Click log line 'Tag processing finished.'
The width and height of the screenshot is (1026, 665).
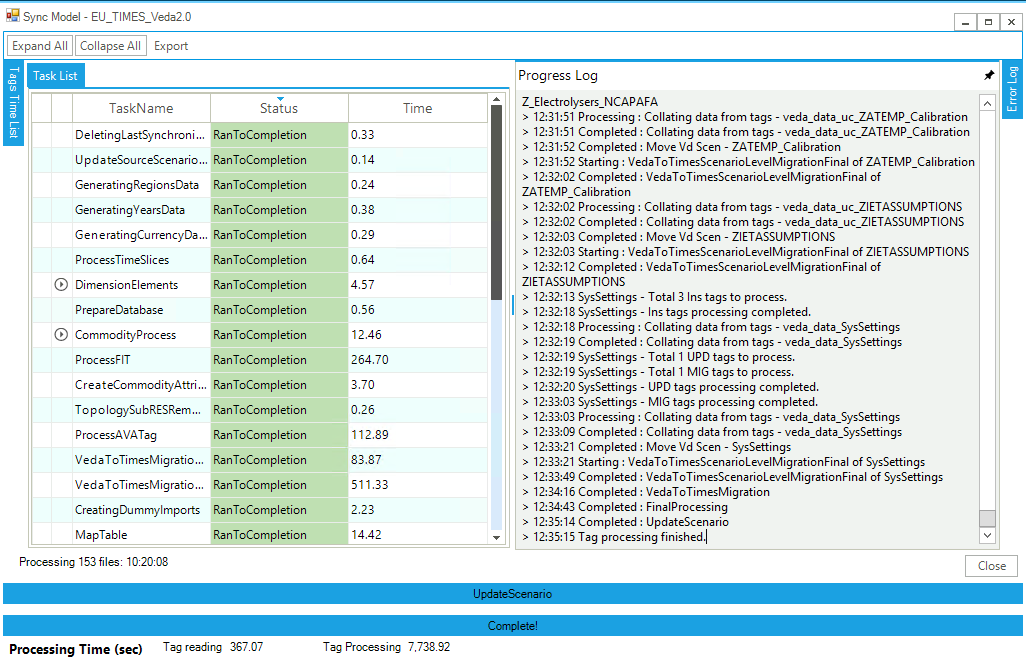pos(614,537)
